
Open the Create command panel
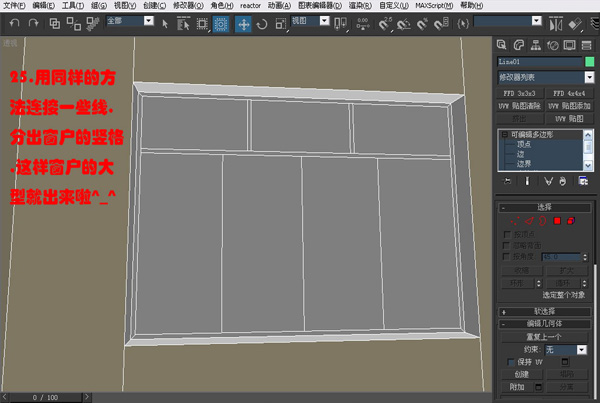coord(501,45)
